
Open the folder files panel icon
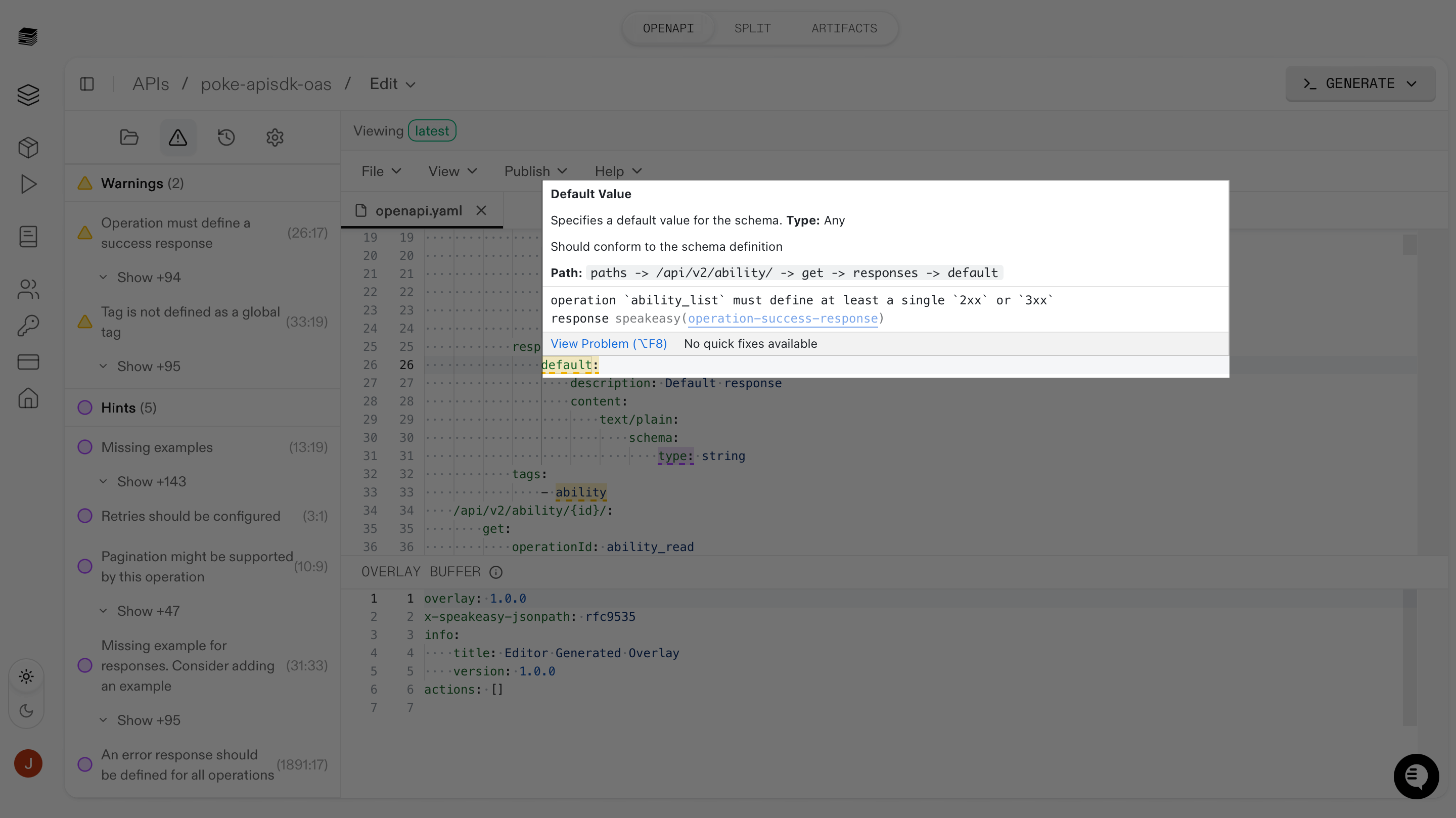(x=129, y=138)
